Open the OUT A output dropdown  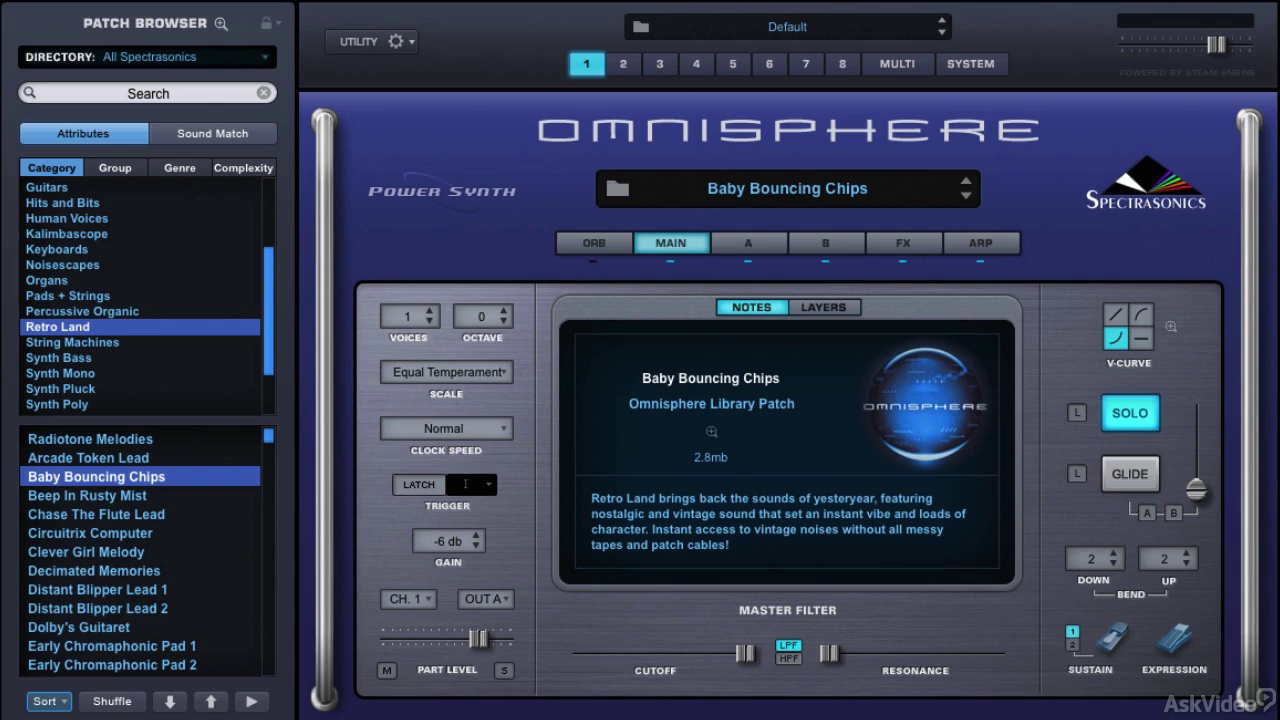tap(486, 599)
